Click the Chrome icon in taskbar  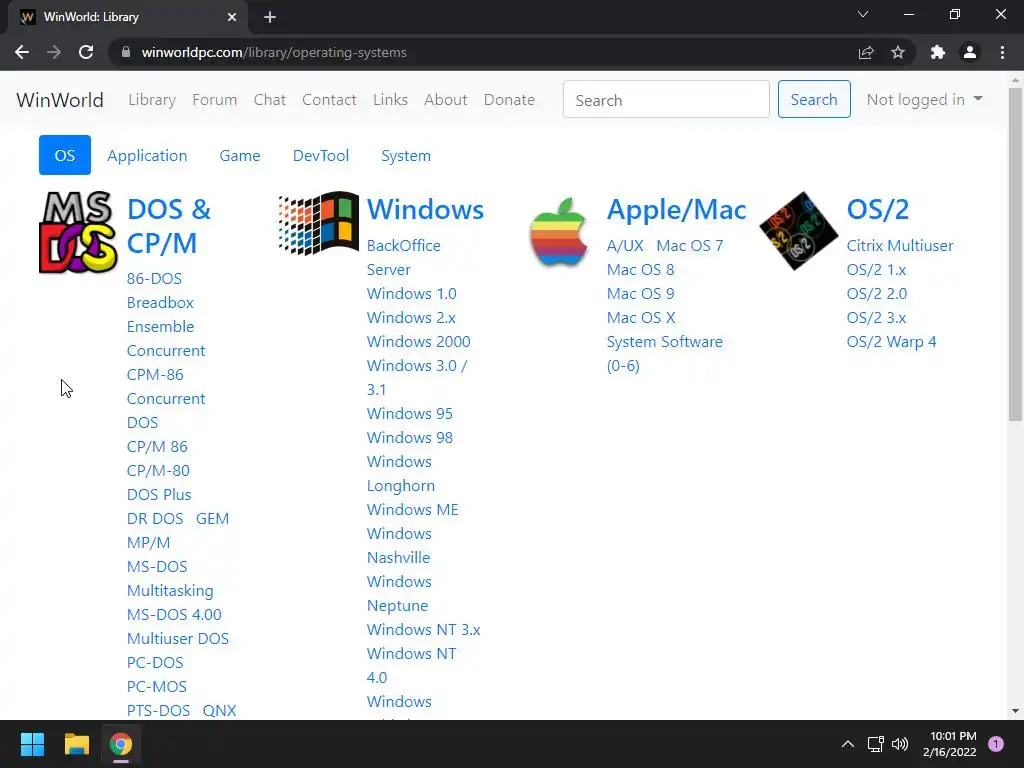[121, 744]
